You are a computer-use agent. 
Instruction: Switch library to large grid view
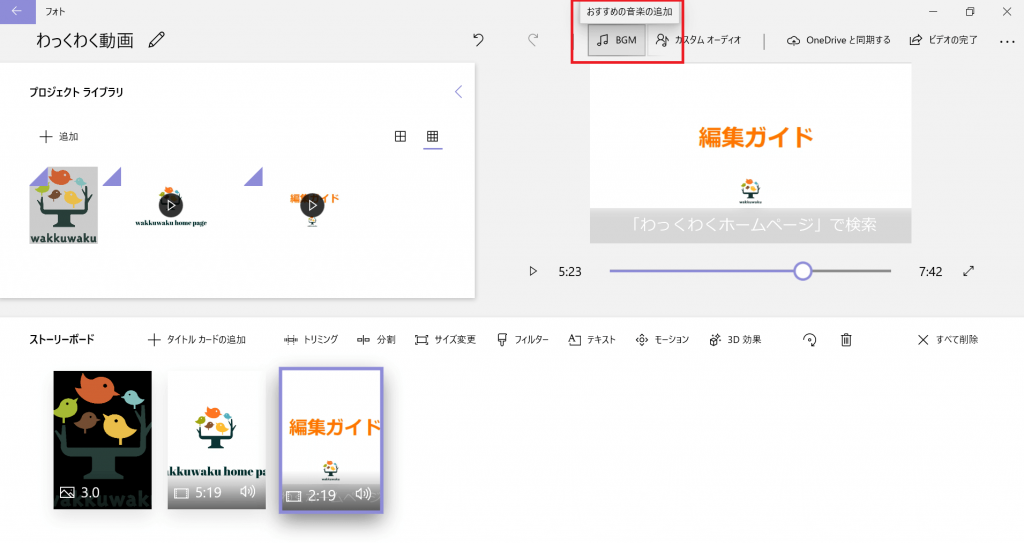pyautogui.click(x=400, y=137)
